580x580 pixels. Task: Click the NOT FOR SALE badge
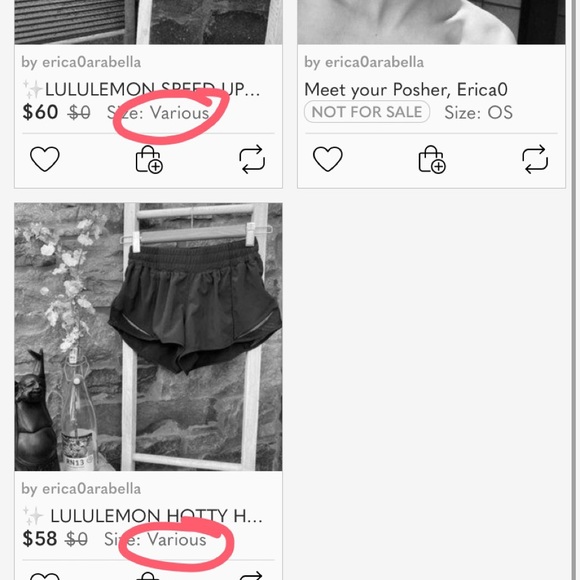(x=367, y=112)
